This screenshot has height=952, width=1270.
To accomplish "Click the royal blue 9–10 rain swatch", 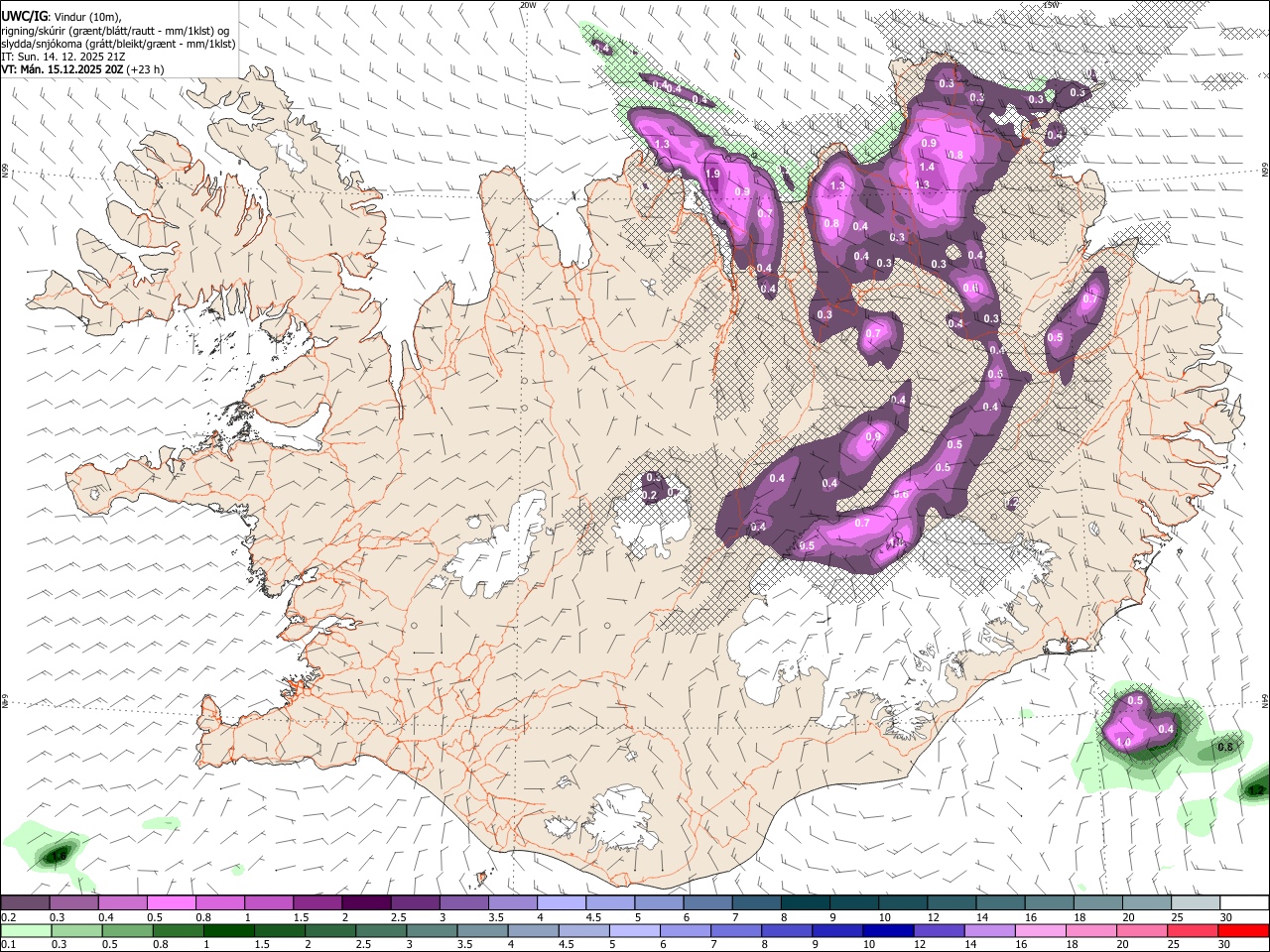I will tap(836, 931).
